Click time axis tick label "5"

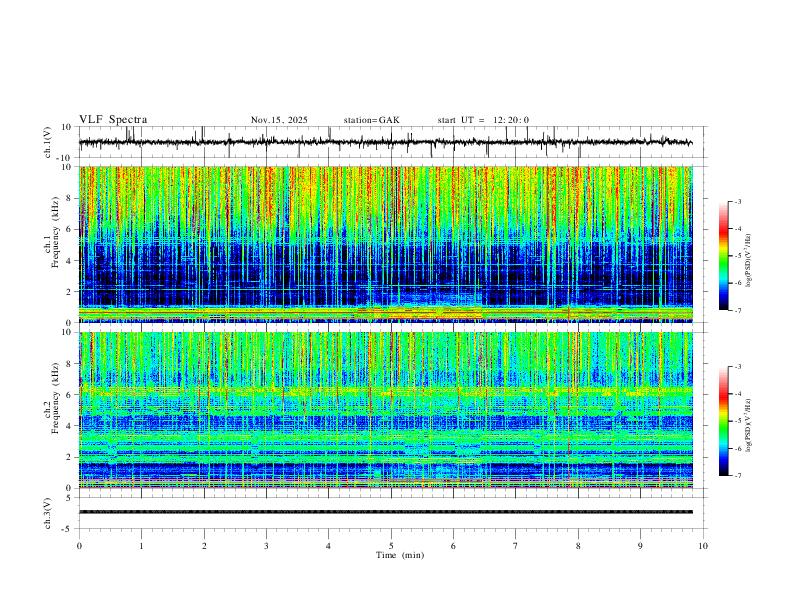(391, 546)
